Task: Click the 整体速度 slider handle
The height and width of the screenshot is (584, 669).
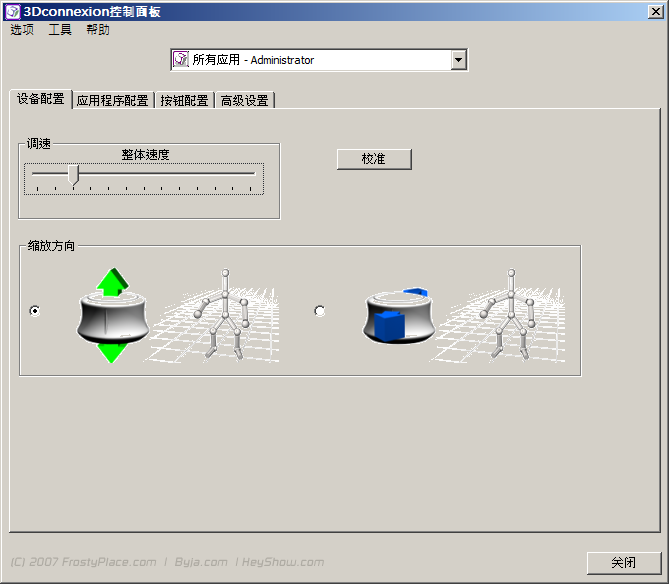Action: (x=73, y=176)
